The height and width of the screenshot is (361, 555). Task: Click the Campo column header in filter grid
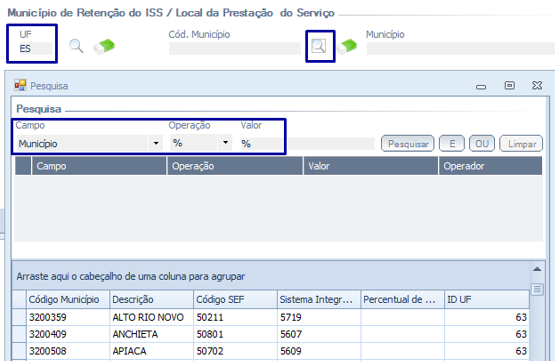(99, 166)
